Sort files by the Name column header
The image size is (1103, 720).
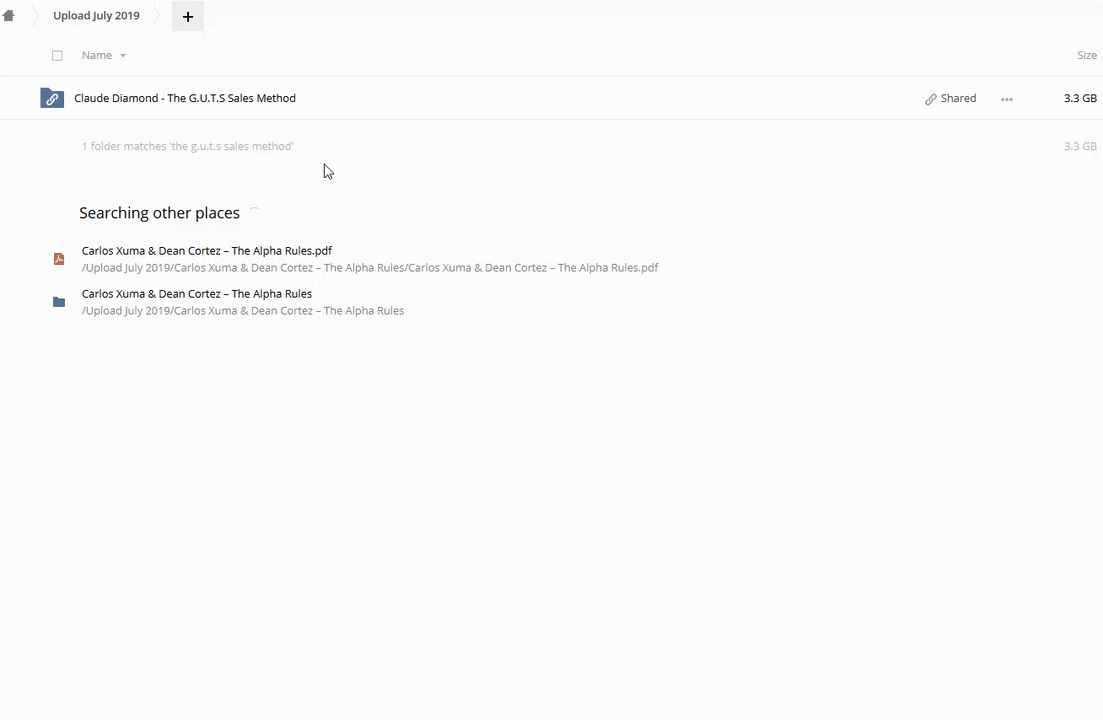(97, 56)
